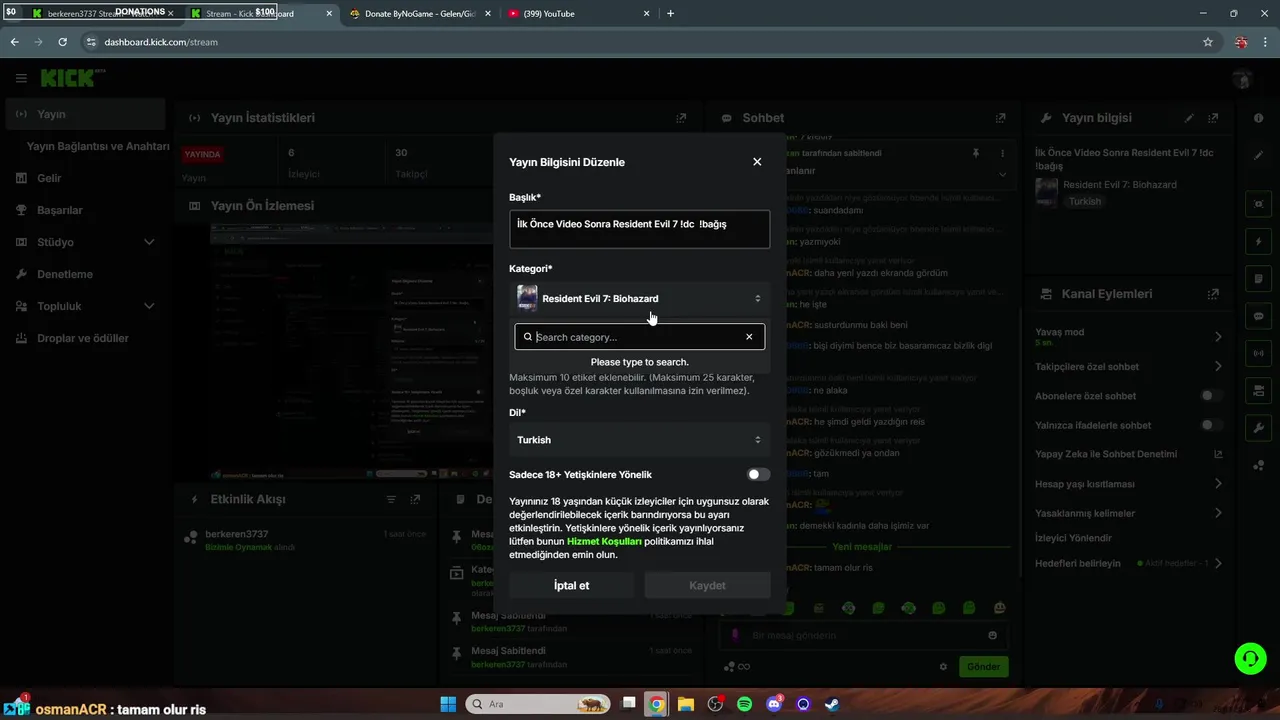Open Takipçilere özel sohbet options
This screenshot has height=720, width=1280.
pos(1129,366)
